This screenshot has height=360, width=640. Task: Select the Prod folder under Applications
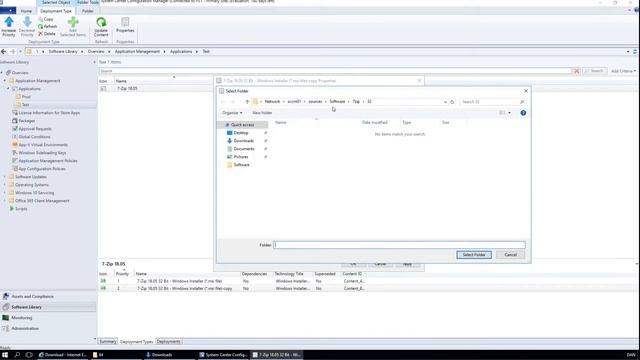pyautogui.click(x=26, y=97)
